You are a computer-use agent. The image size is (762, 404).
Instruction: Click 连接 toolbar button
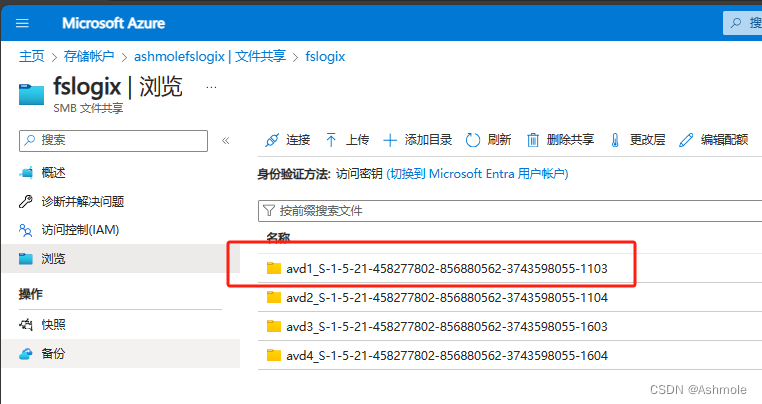[x=287, y=140]
